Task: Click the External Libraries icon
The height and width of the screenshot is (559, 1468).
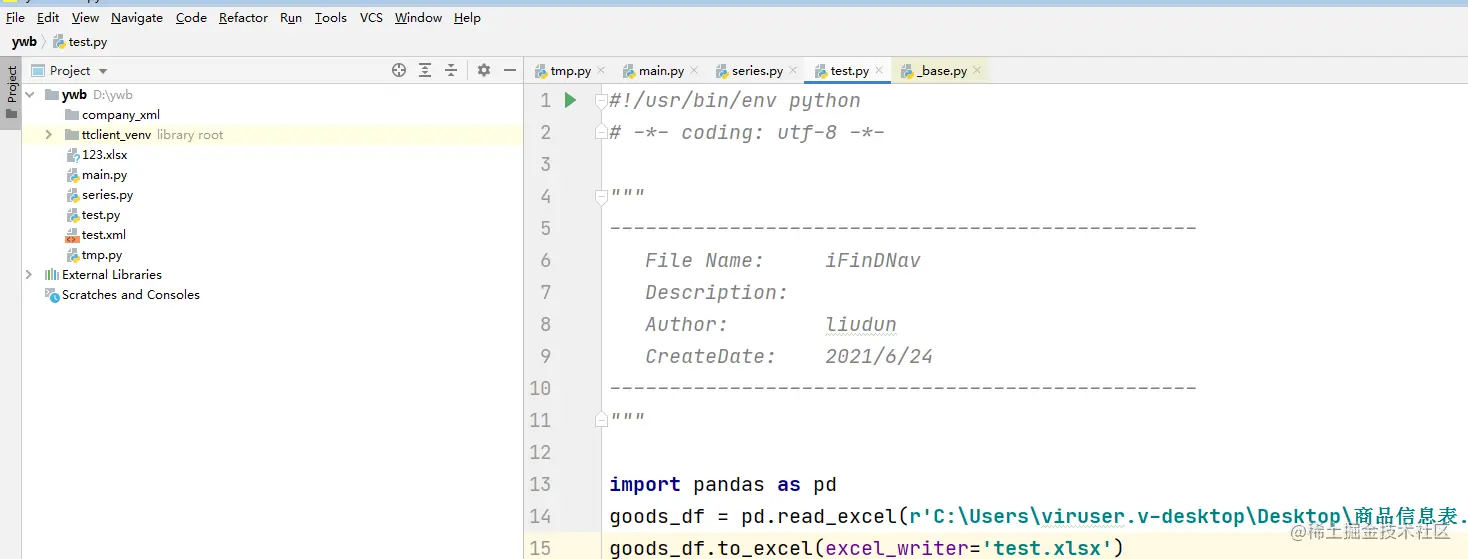Action: click(x=52, y=275)
